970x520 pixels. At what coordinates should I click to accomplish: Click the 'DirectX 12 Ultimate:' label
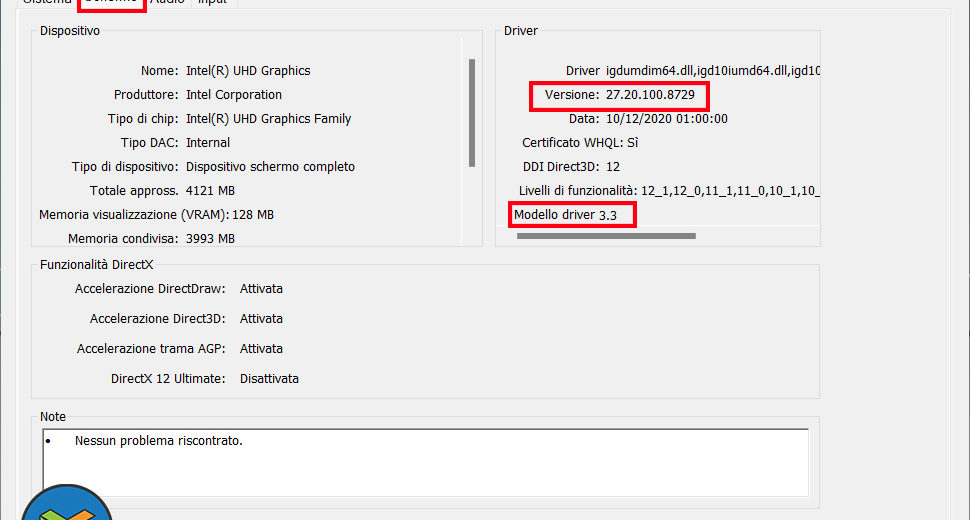coord(168,378)
